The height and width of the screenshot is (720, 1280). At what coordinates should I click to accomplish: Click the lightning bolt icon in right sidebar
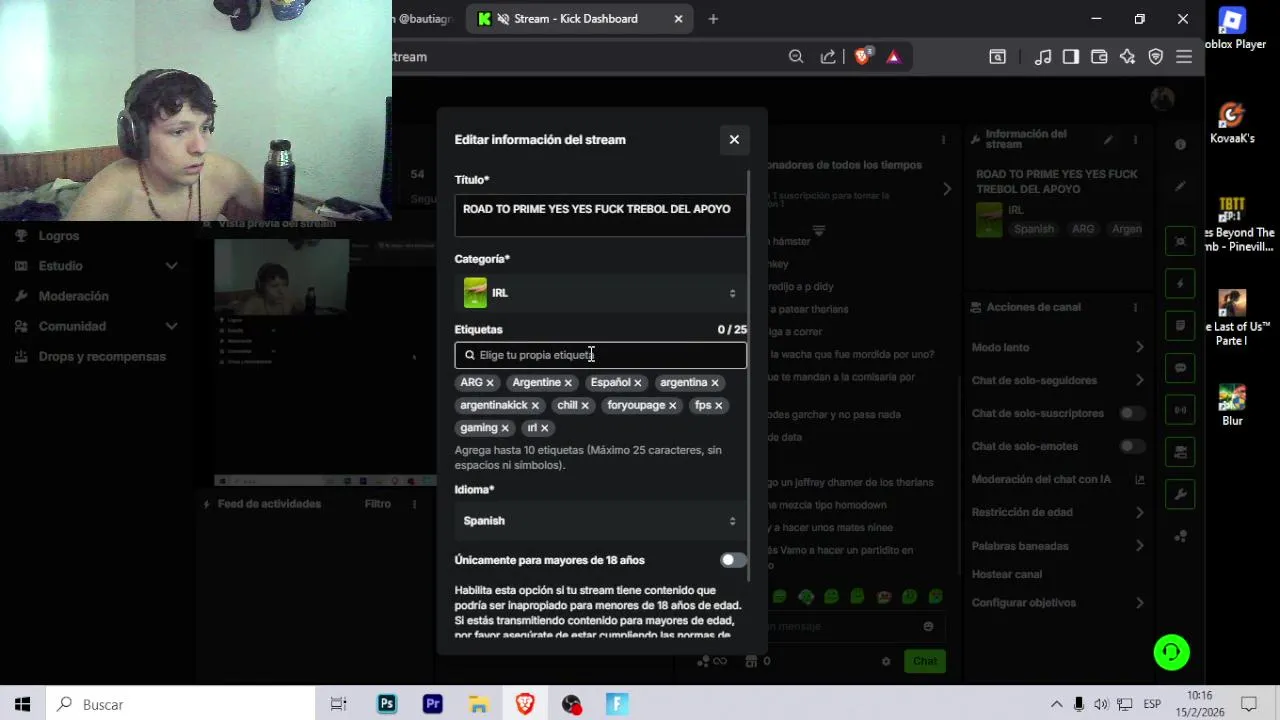point(1181,284)
